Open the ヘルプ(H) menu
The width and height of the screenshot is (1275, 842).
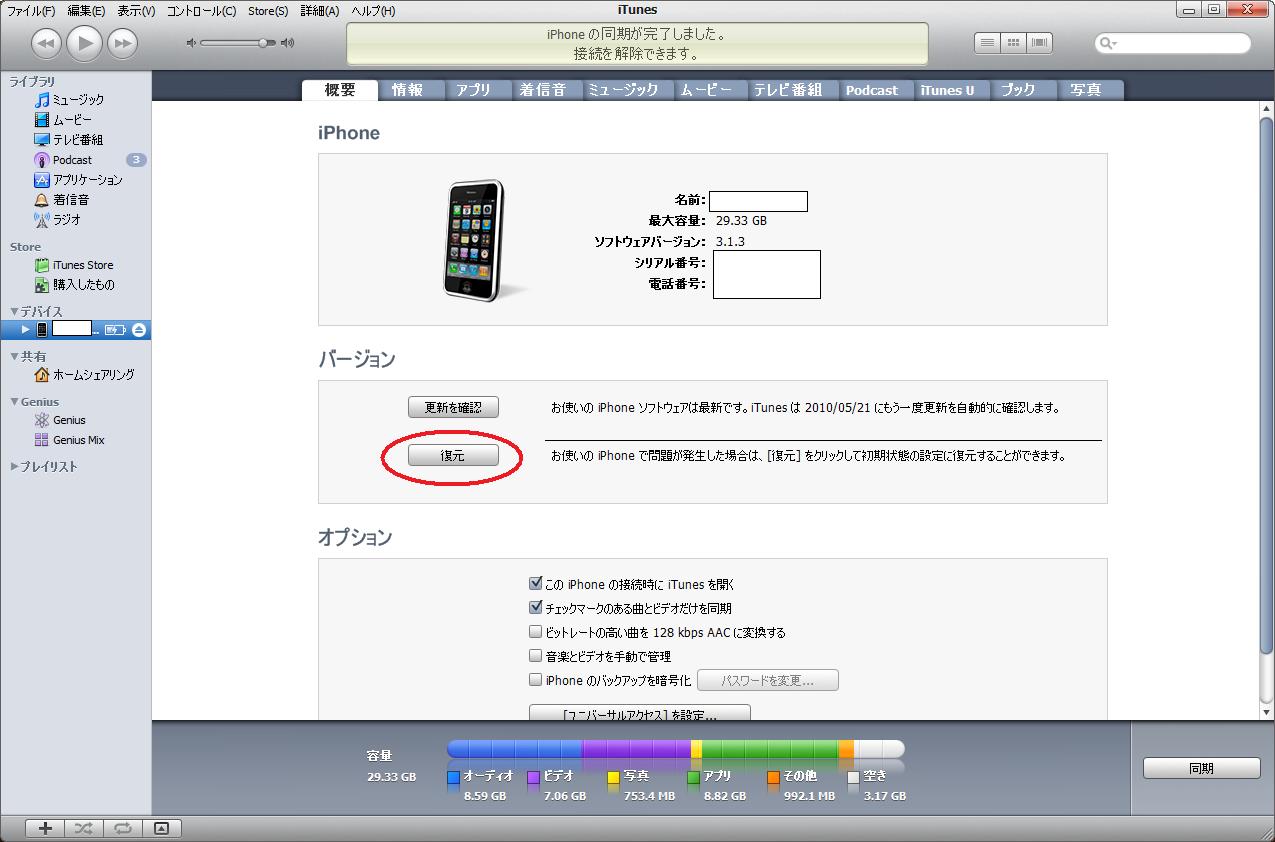click(373, 11)
